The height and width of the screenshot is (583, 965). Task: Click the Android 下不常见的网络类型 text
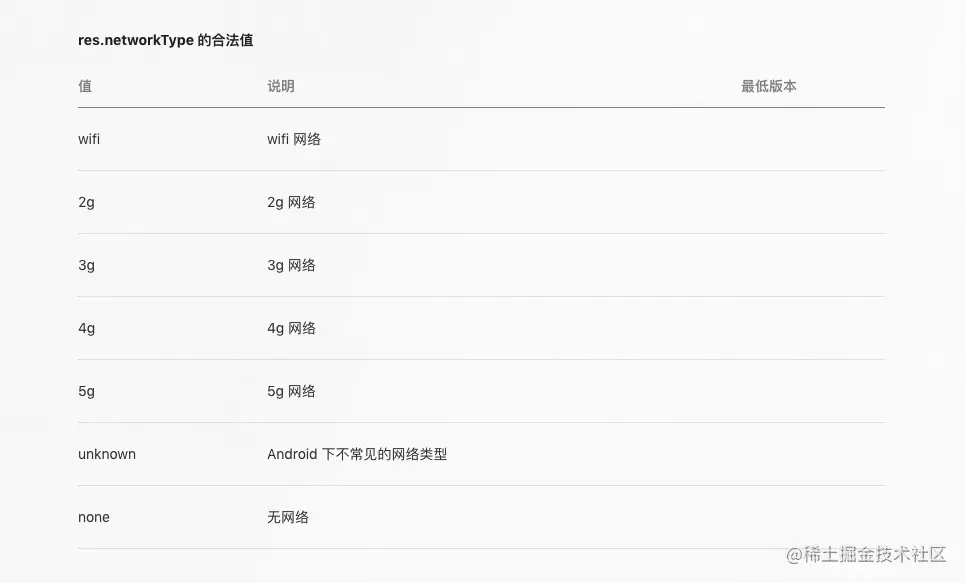[357, 454]
